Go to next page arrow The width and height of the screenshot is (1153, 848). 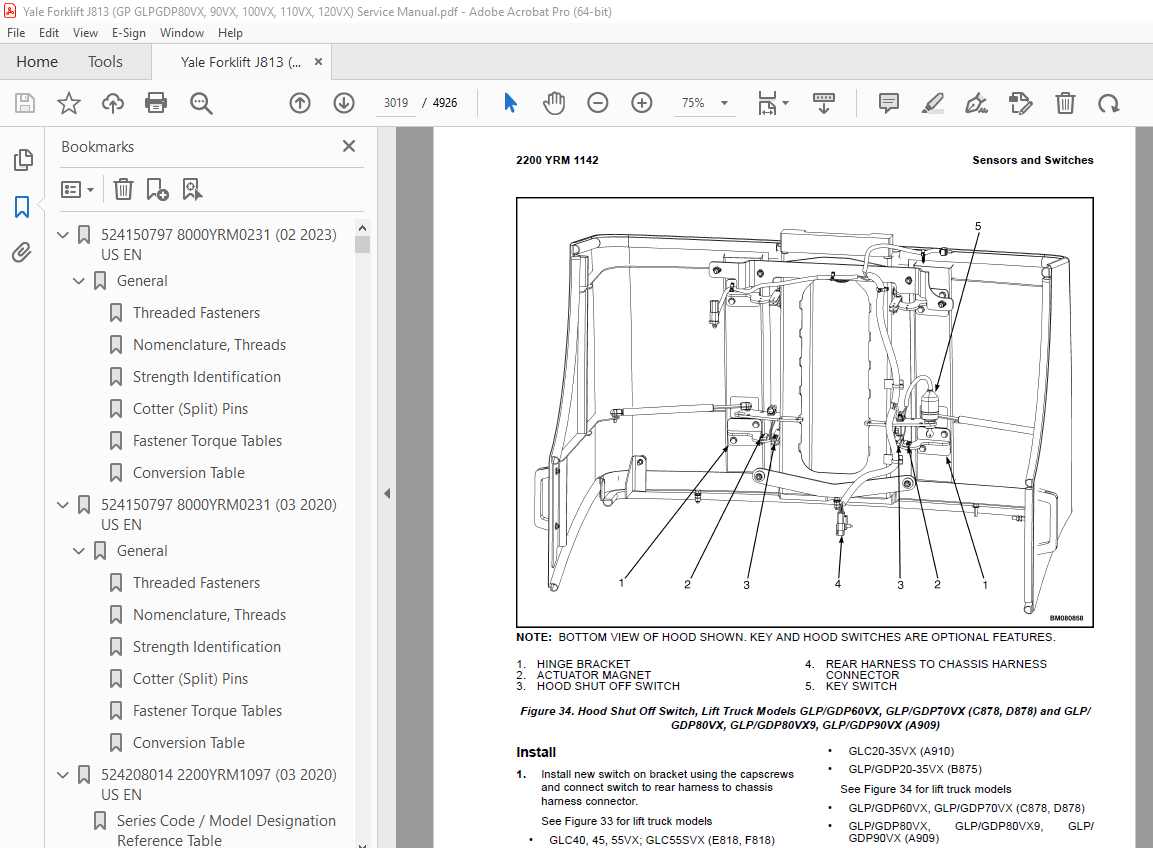[343, 103]
